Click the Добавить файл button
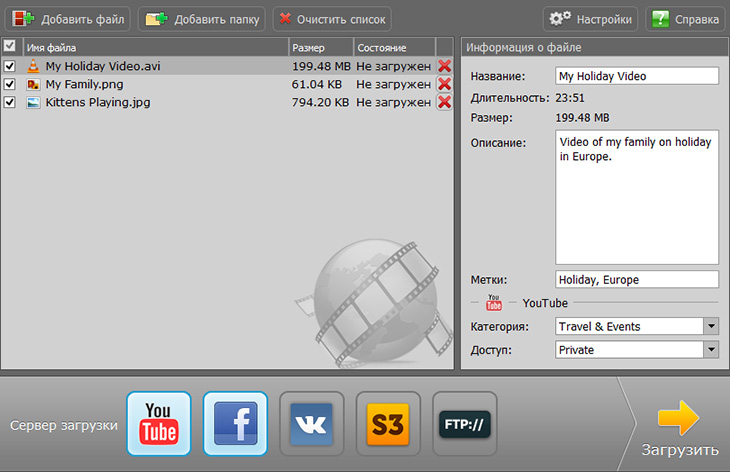This screenshot has width=730, height=472. click(x=67, y=19)
